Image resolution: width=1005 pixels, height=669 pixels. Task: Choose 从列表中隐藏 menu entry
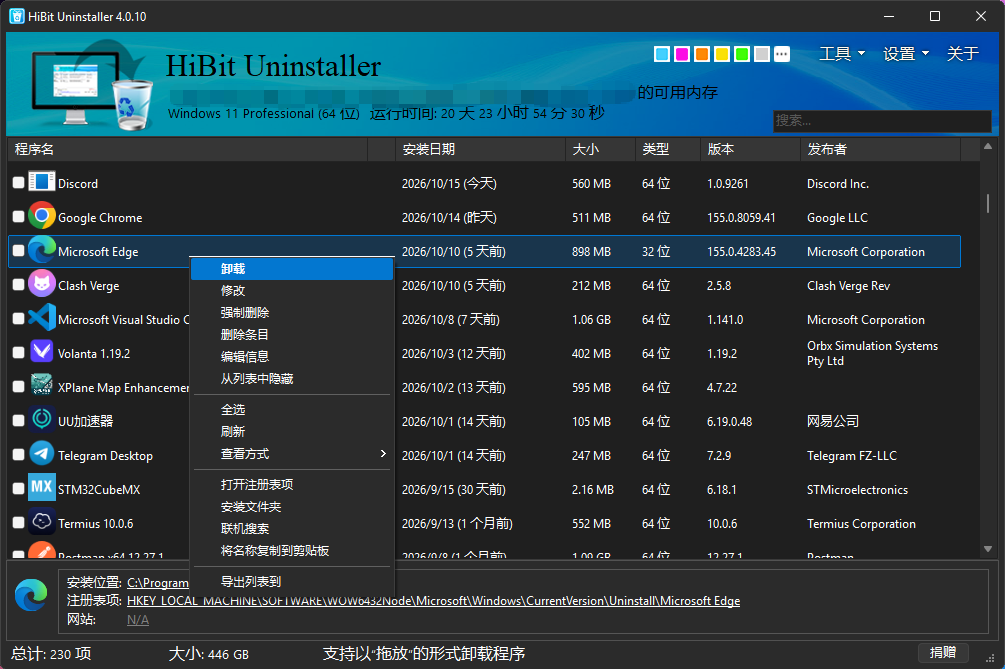click(x=292, y=379)
